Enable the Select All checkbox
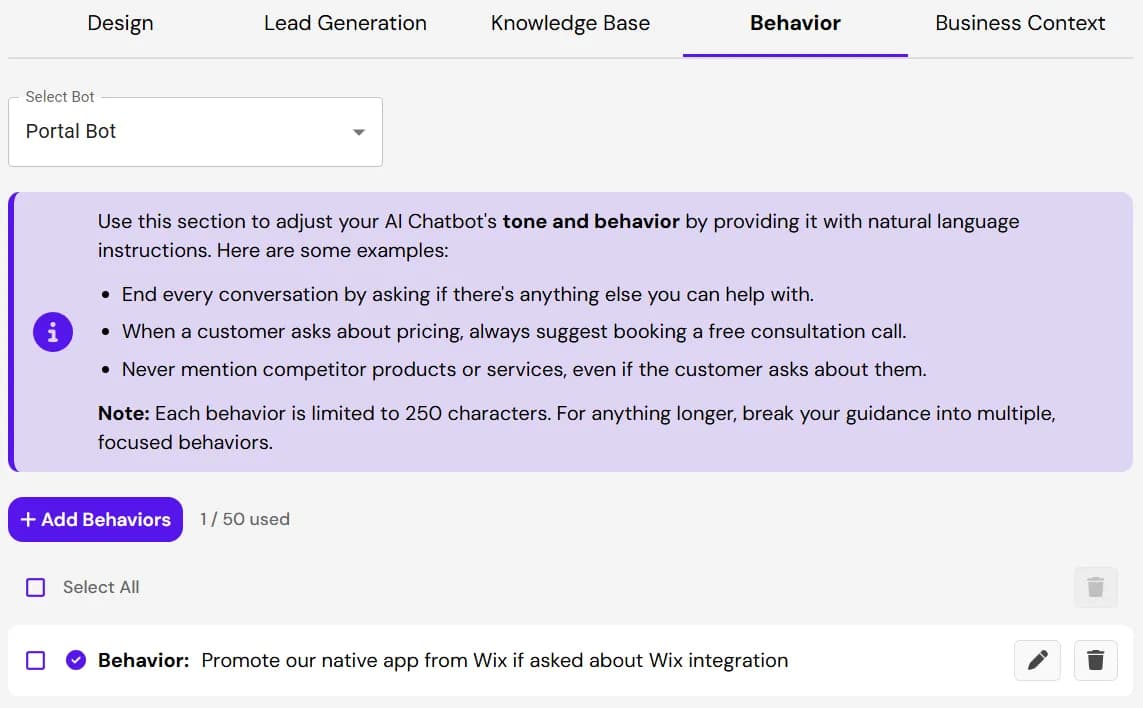 35,587
